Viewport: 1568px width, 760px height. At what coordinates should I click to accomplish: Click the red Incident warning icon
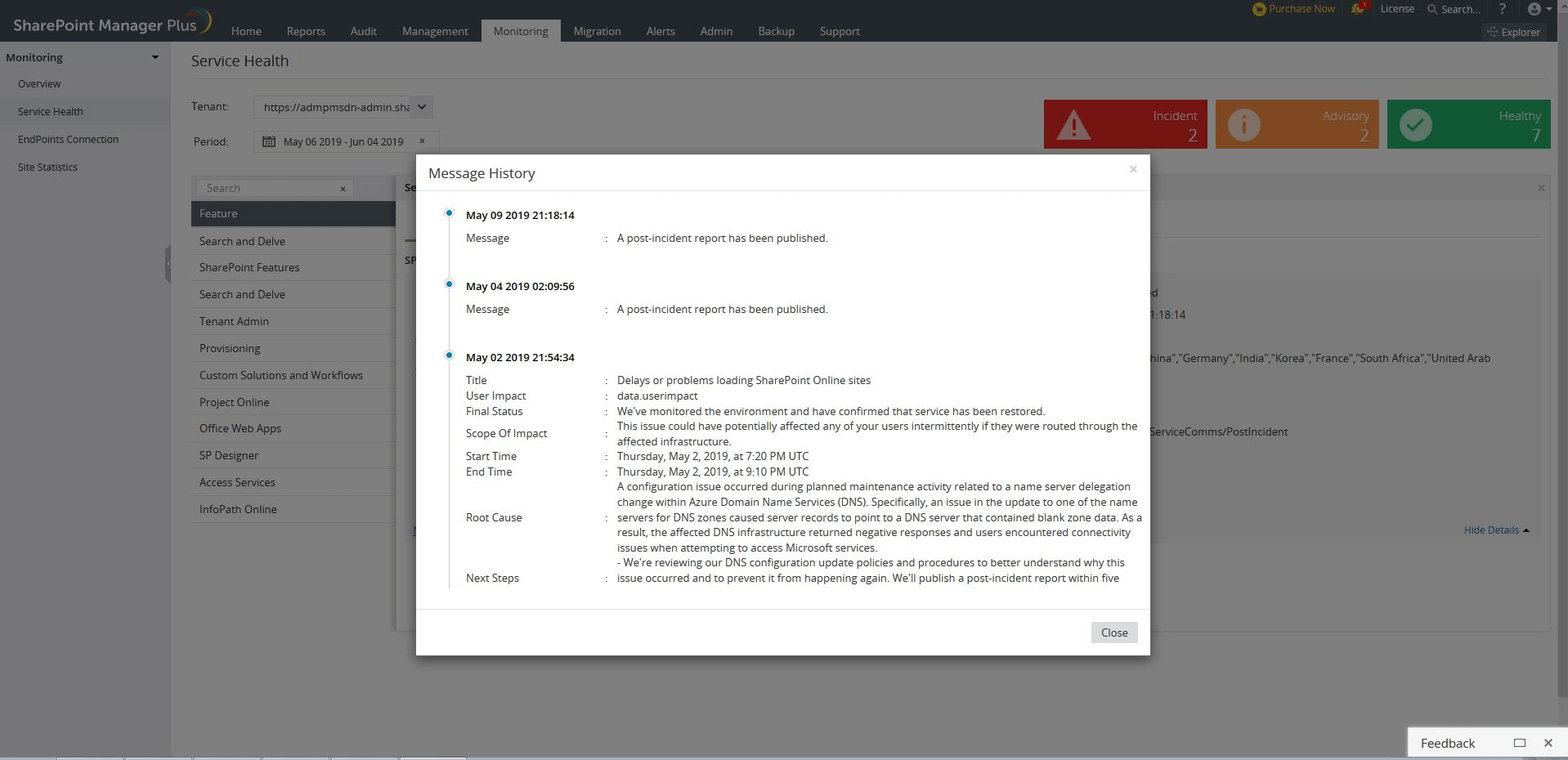1073,125
